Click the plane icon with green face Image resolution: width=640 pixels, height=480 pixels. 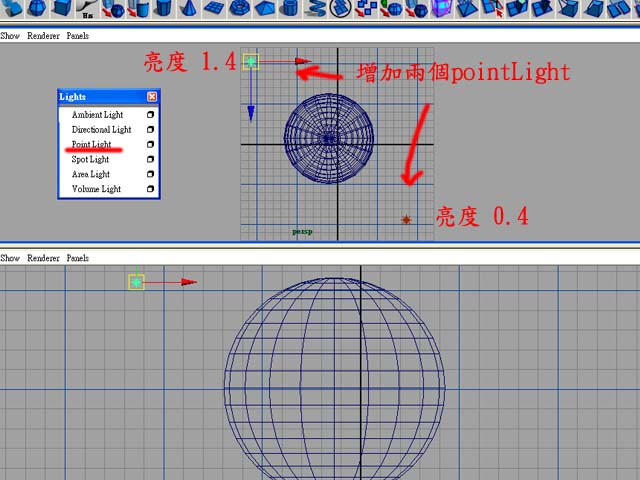tap(517, 8)
